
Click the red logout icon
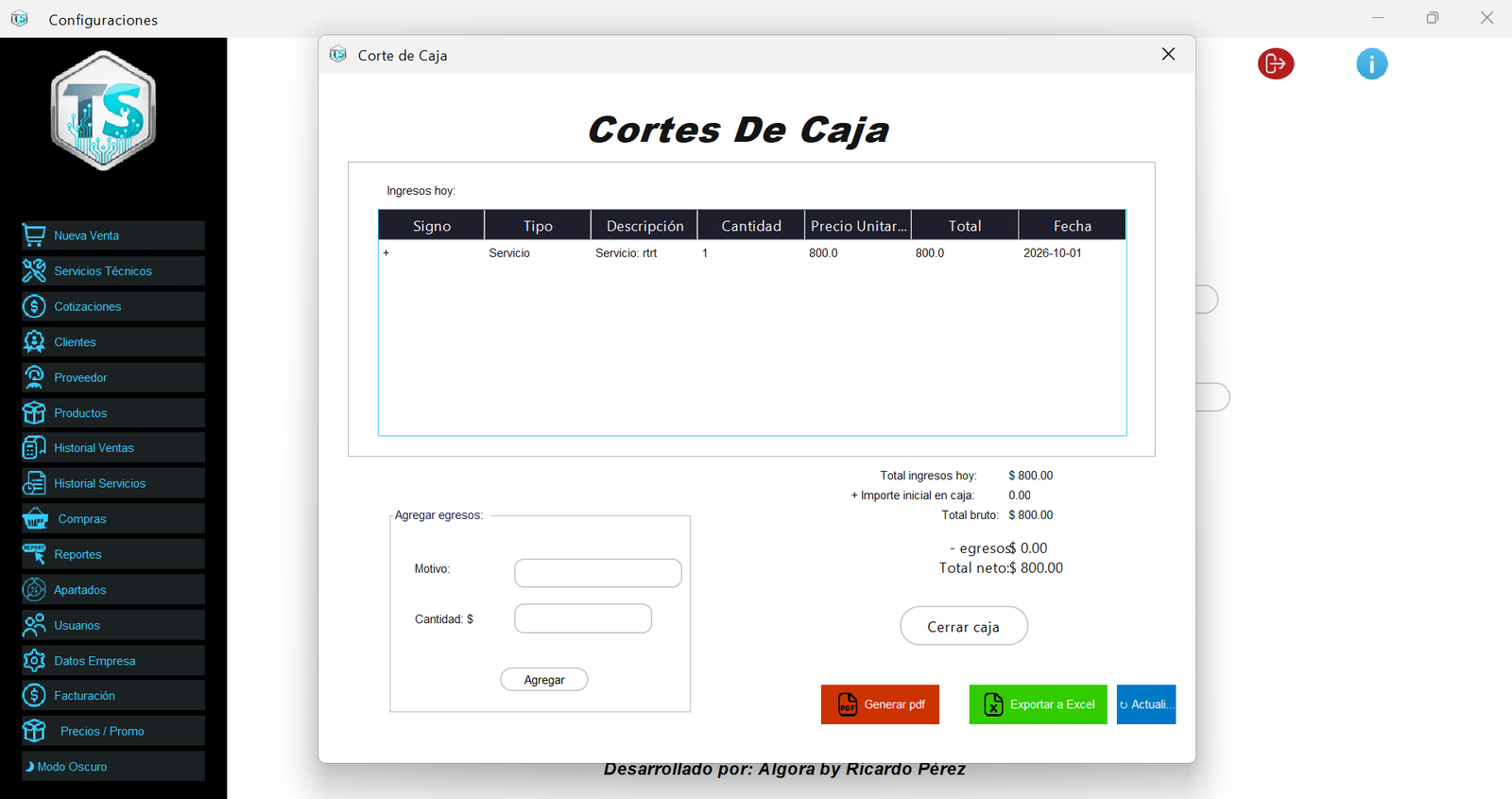point(1276,63)
